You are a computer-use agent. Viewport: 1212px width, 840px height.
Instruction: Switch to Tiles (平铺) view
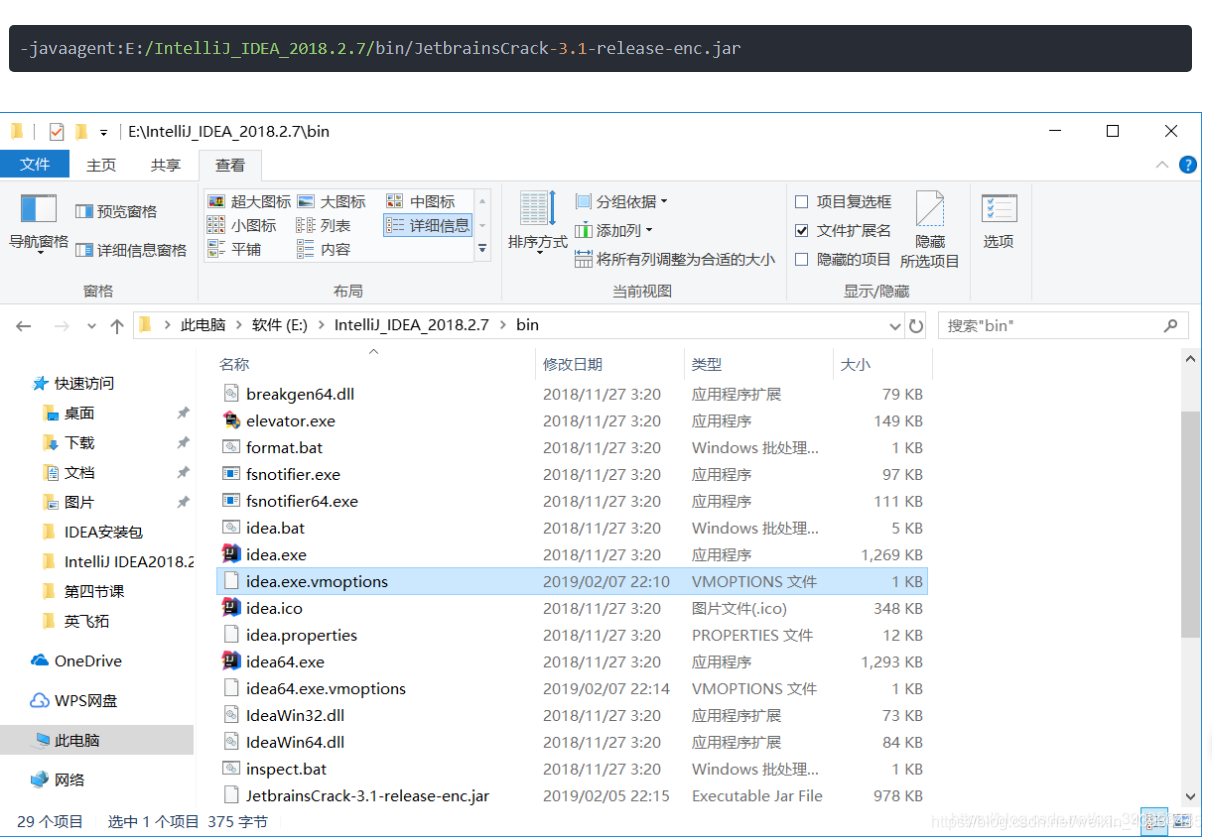(234, 249)
